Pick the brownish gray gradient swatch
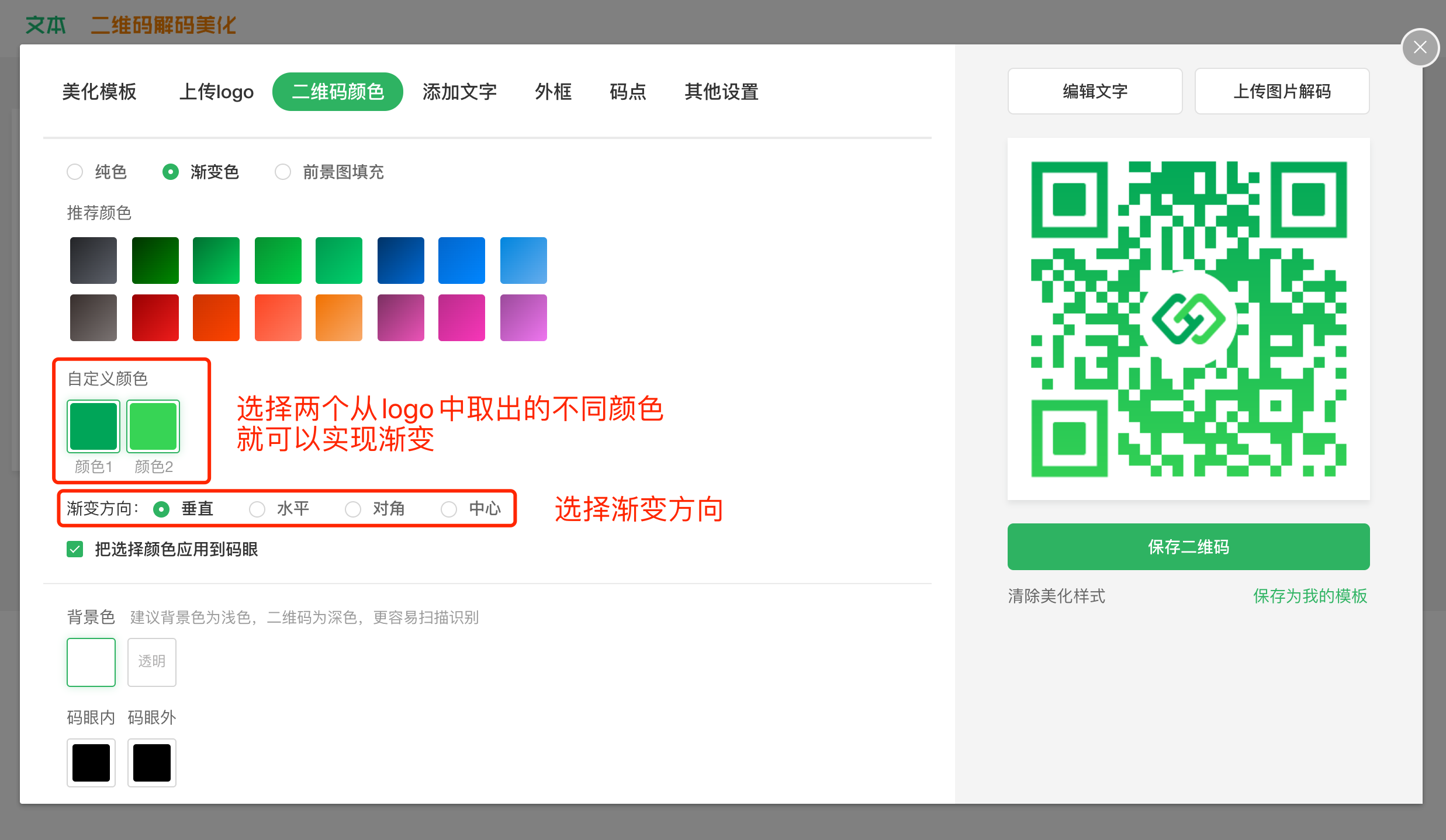This screenshot has width=1446, height=840. [x=94, y=318]
